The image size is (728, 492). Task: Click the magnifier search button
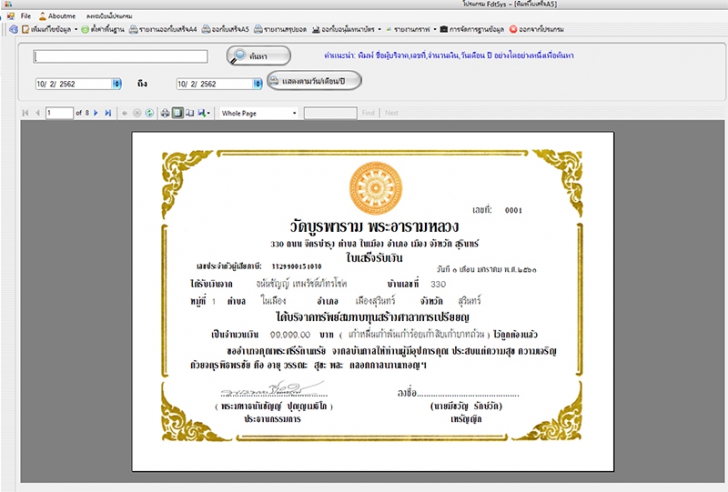point(259,56)
